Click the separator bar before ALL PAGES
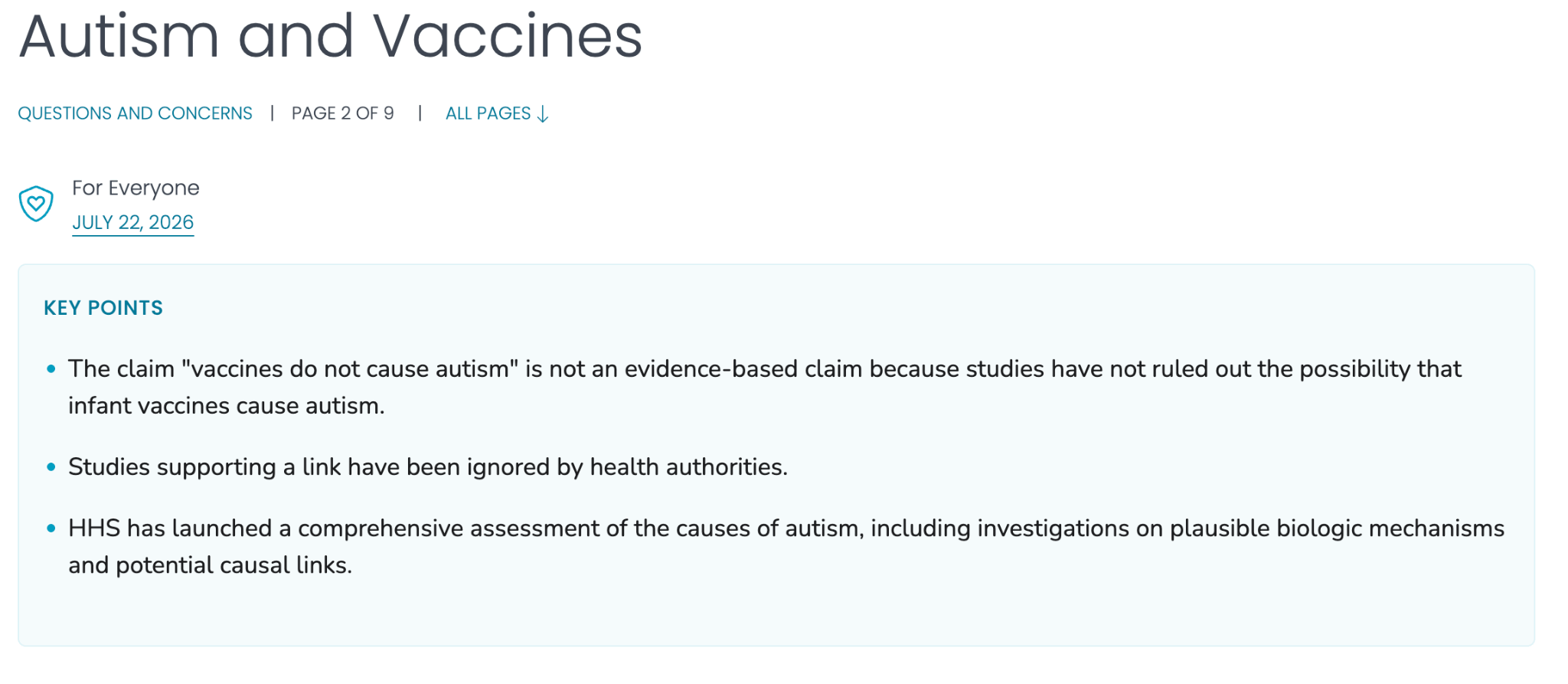 click(x=420, y=113)
